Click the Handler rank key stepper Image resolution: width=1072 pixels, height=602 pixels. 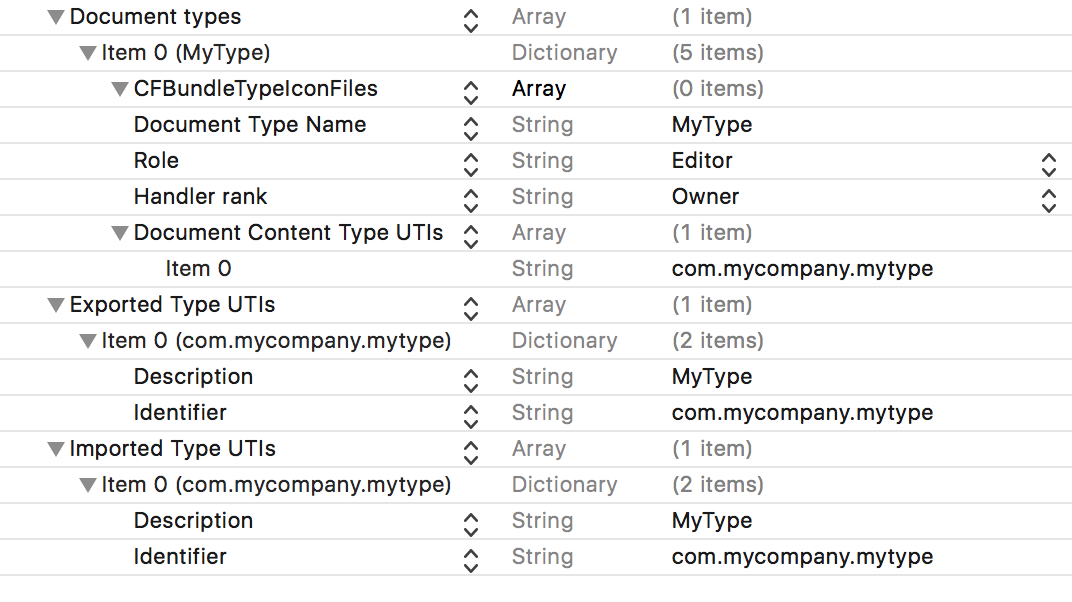(x=471, y=198)
